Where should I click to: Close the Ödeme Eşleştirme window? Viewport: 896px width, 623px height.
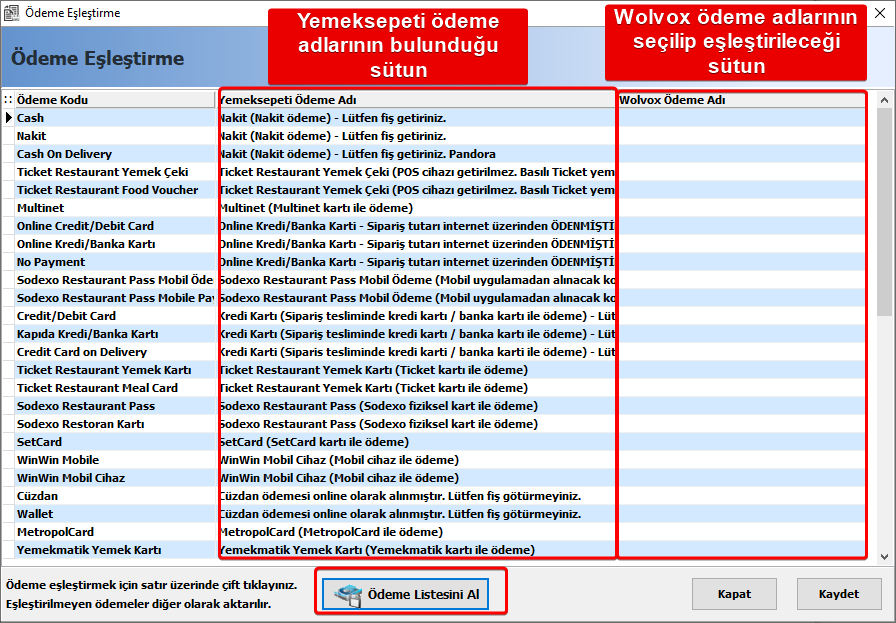[880, 13]
